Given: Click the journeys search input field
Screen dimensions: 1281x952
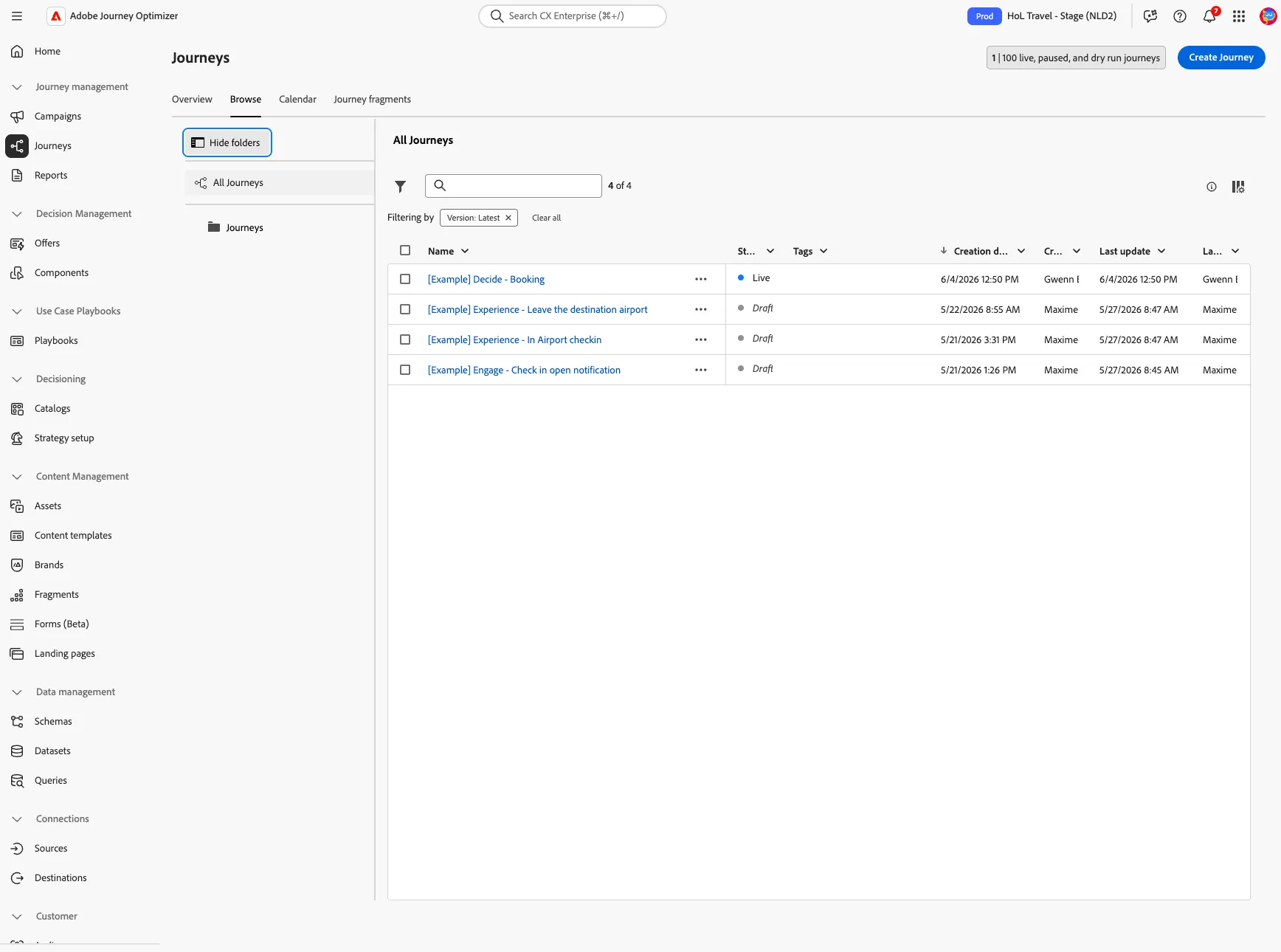Looking at the screenshot, I should click(x=514, y=186).
